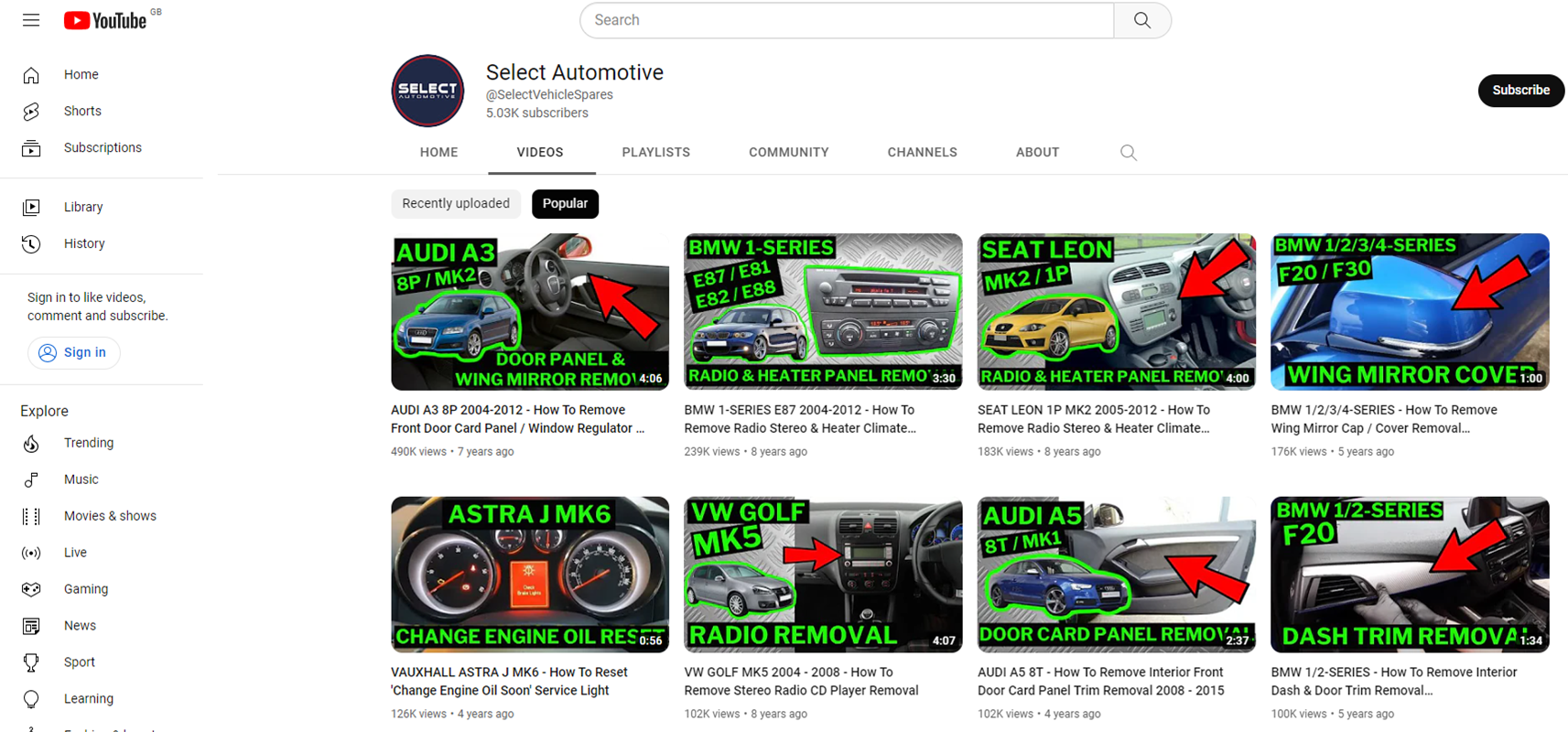Image resolution: width=1568 pixels, height=732 pixels.
Task: Play the Seat Leon MK2 radio thumbnail
Action: point(1117,312)
